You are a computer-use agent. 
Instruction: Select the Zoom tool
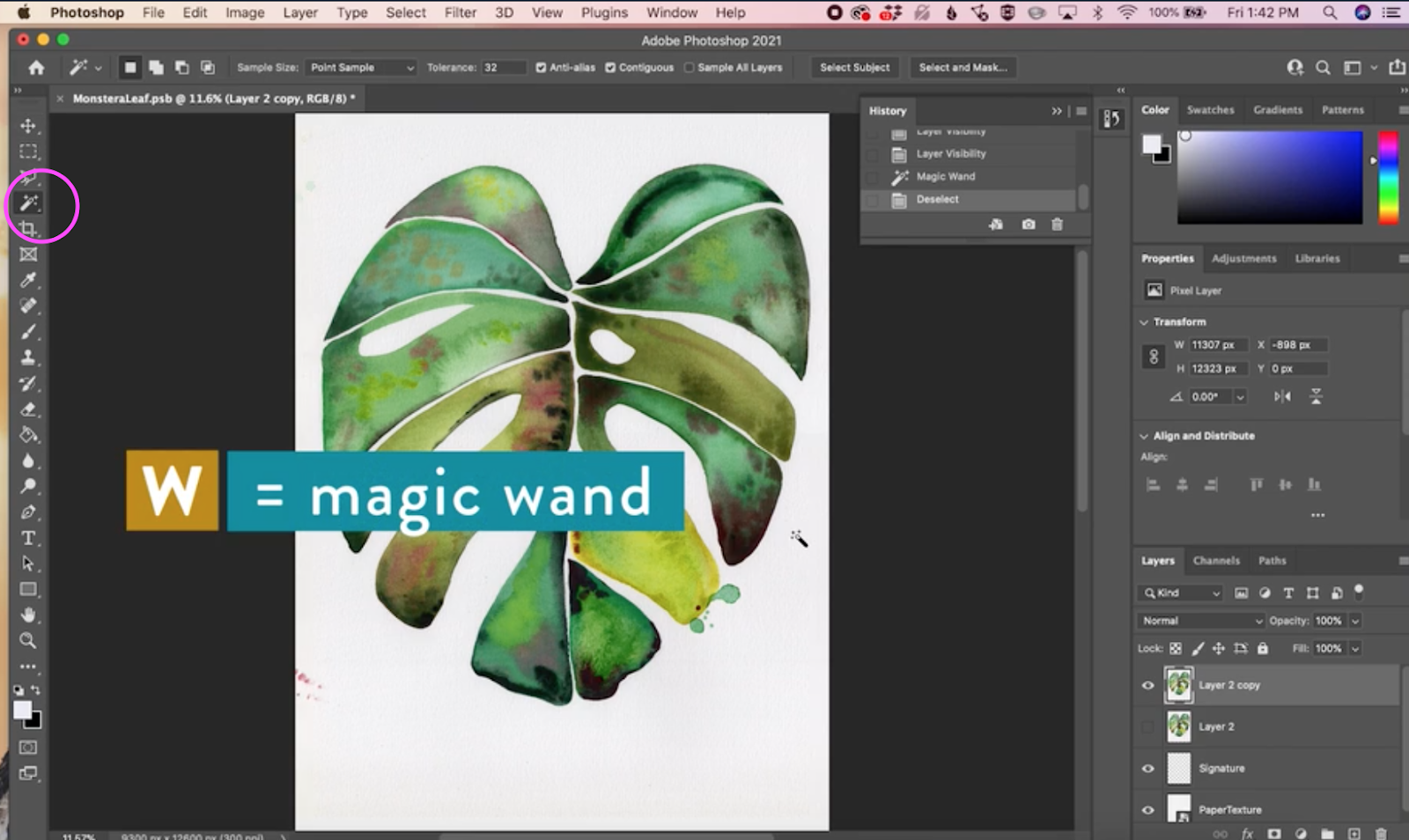[29, 641]
